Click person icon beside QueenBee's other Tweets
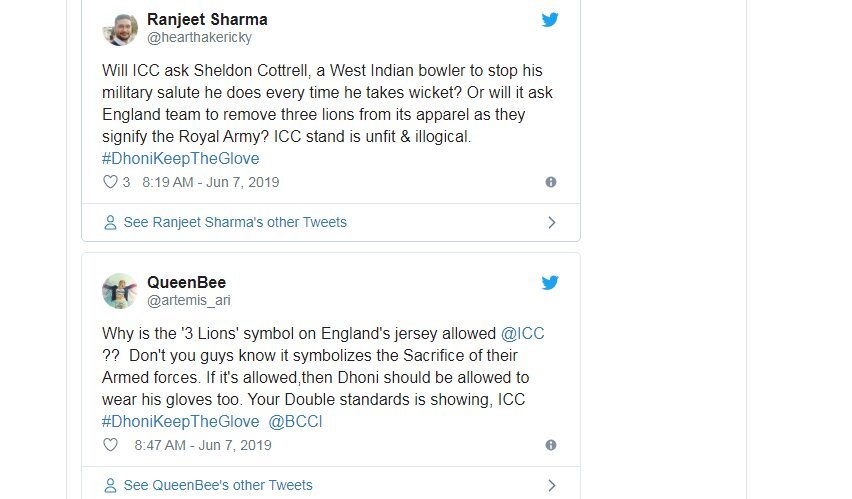Screen dimensions: 852x499 pos(110,485)
